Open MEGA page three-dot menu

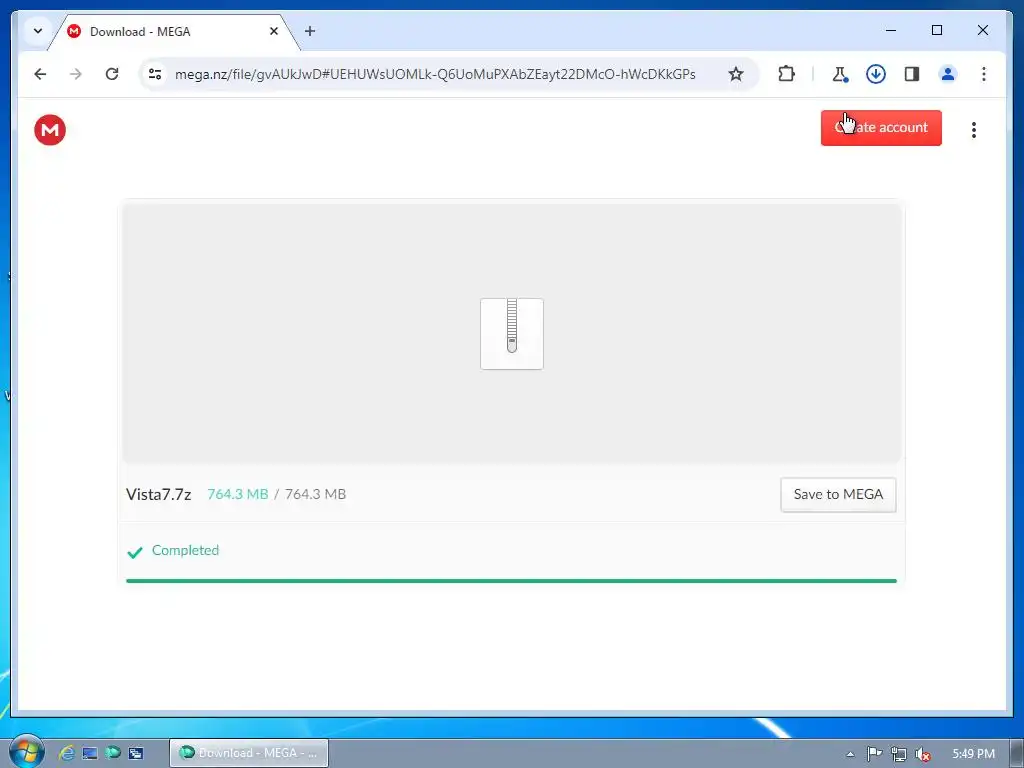tap(974, 130)
